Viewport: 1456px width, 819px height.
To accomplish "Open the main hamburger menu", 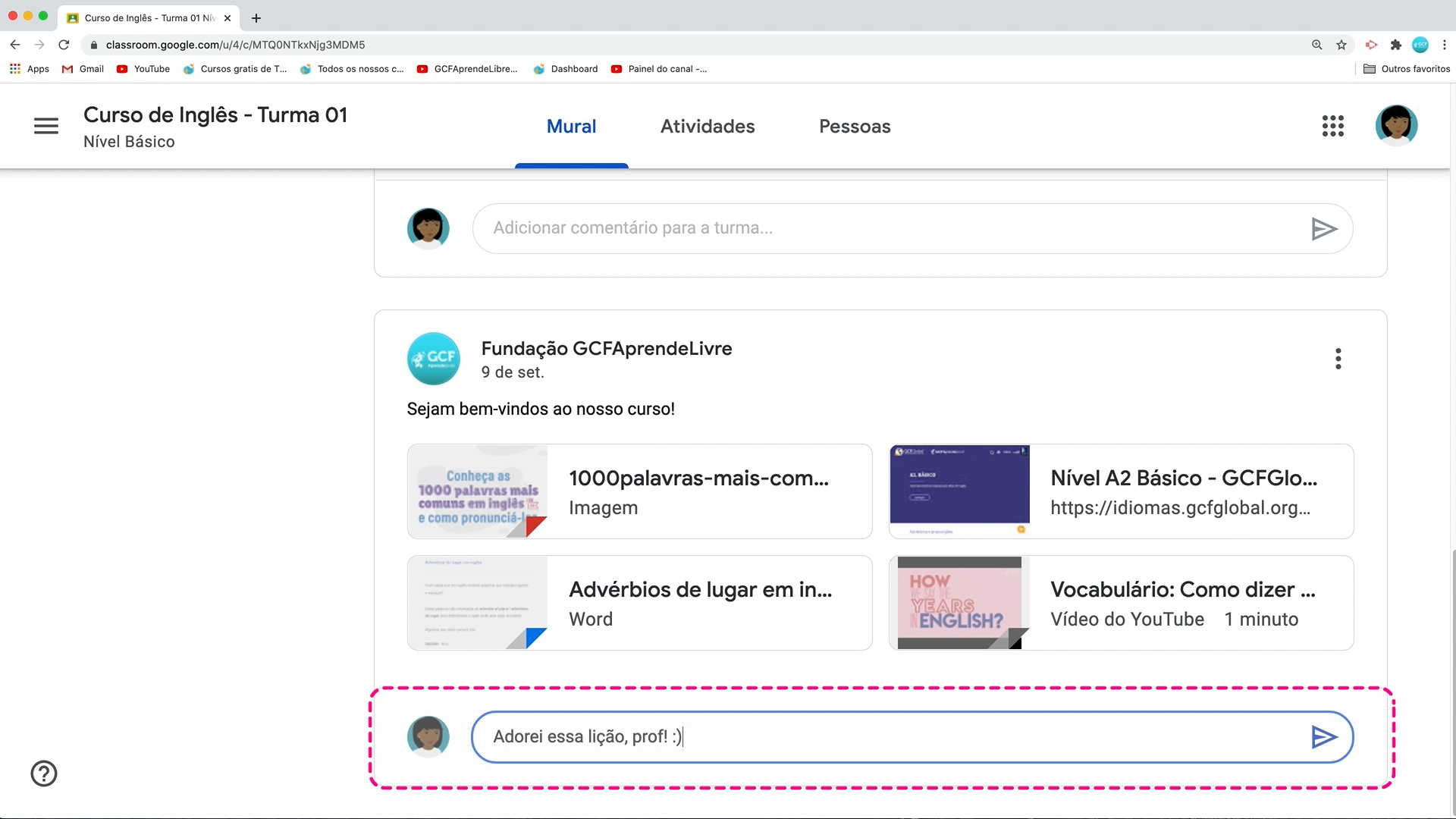I will click(x=46, y=126).
